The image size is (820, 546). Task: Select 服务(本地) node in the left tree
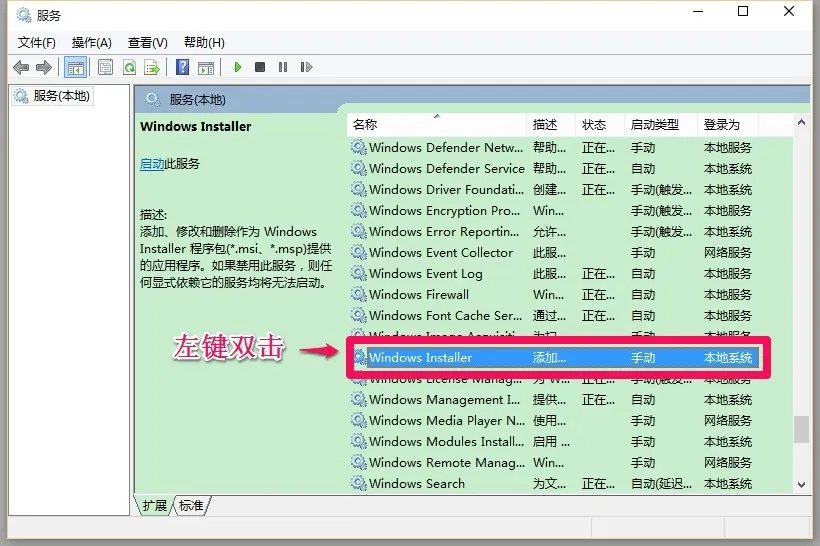(52, 96)
